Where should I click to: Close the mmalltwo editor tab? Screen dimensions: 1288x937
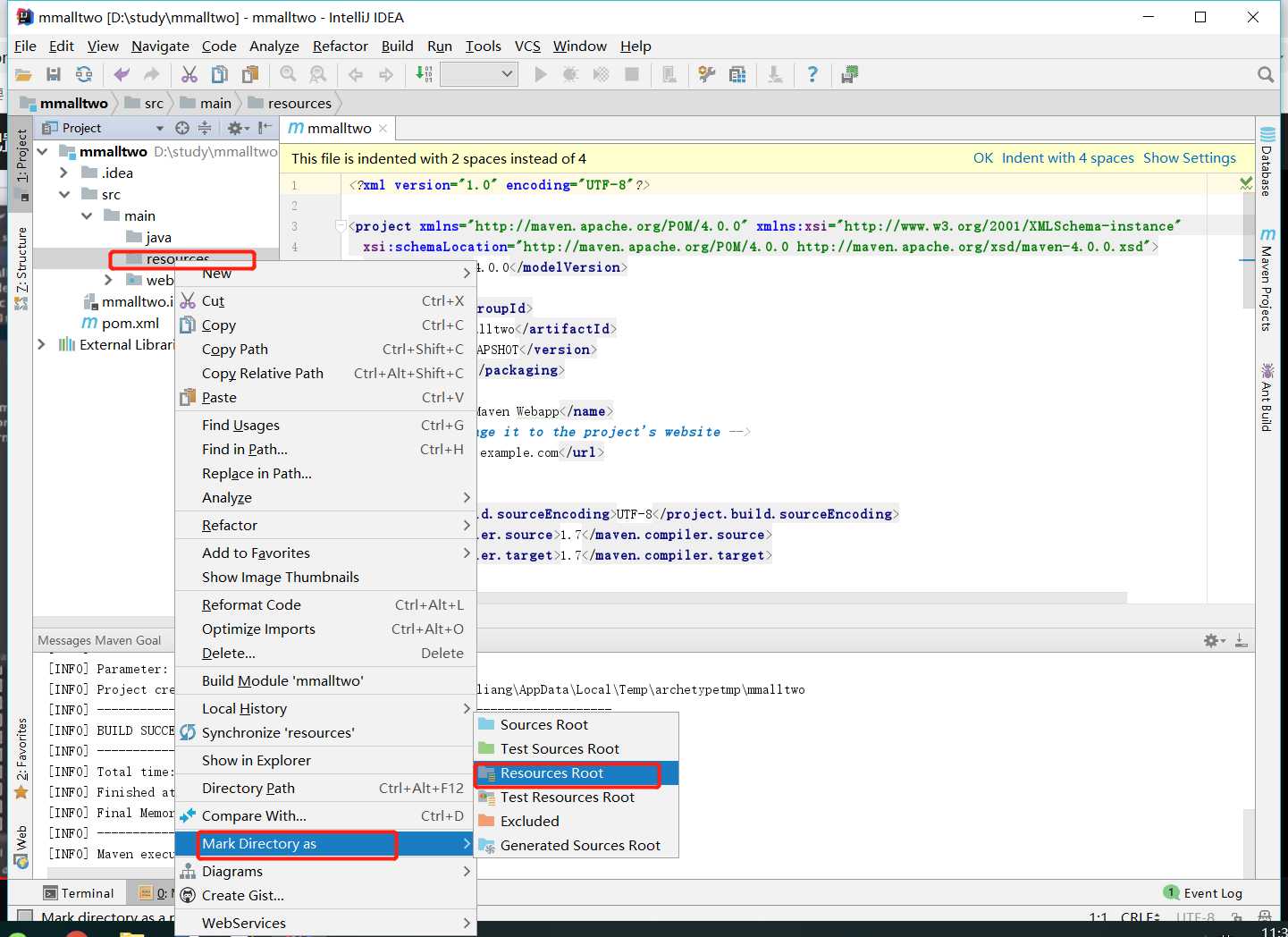point(383,128)
